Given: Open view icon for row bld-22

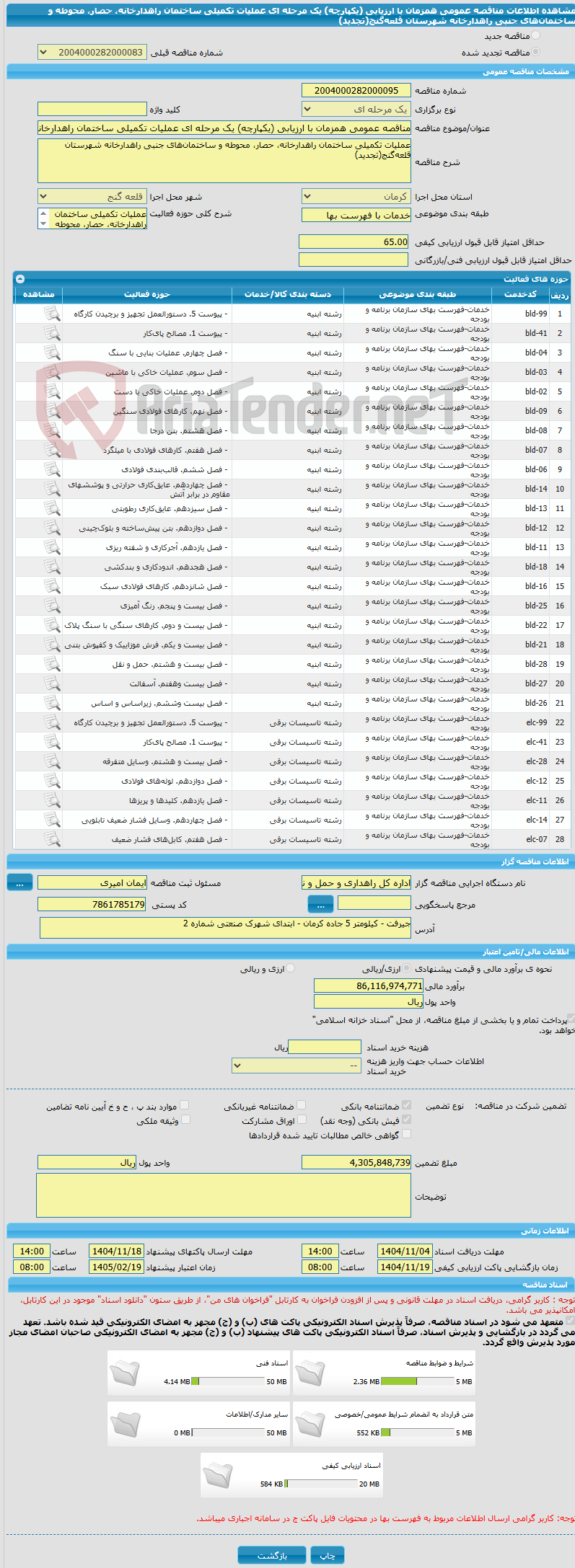Looking at the screenshot, I should (52, 625).
